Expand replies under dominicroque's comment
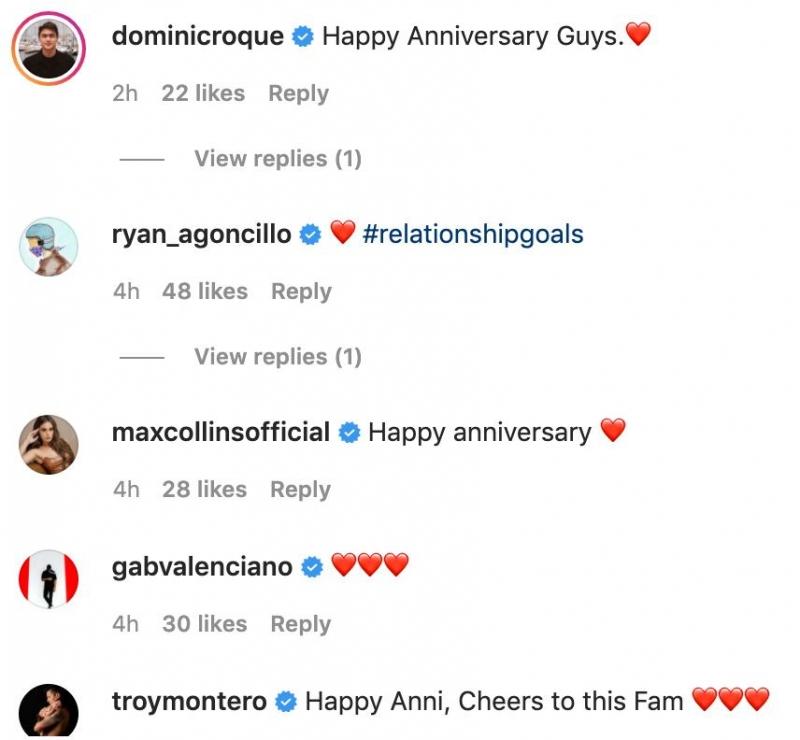 pos(277,159)
